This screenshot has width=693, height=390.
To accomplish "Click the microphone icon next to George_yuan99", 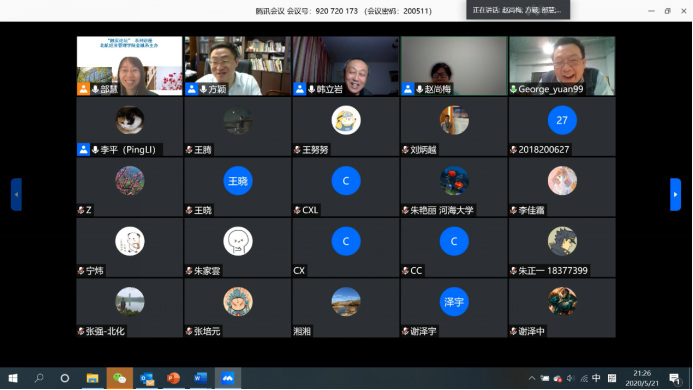I will tap(514, 89).
